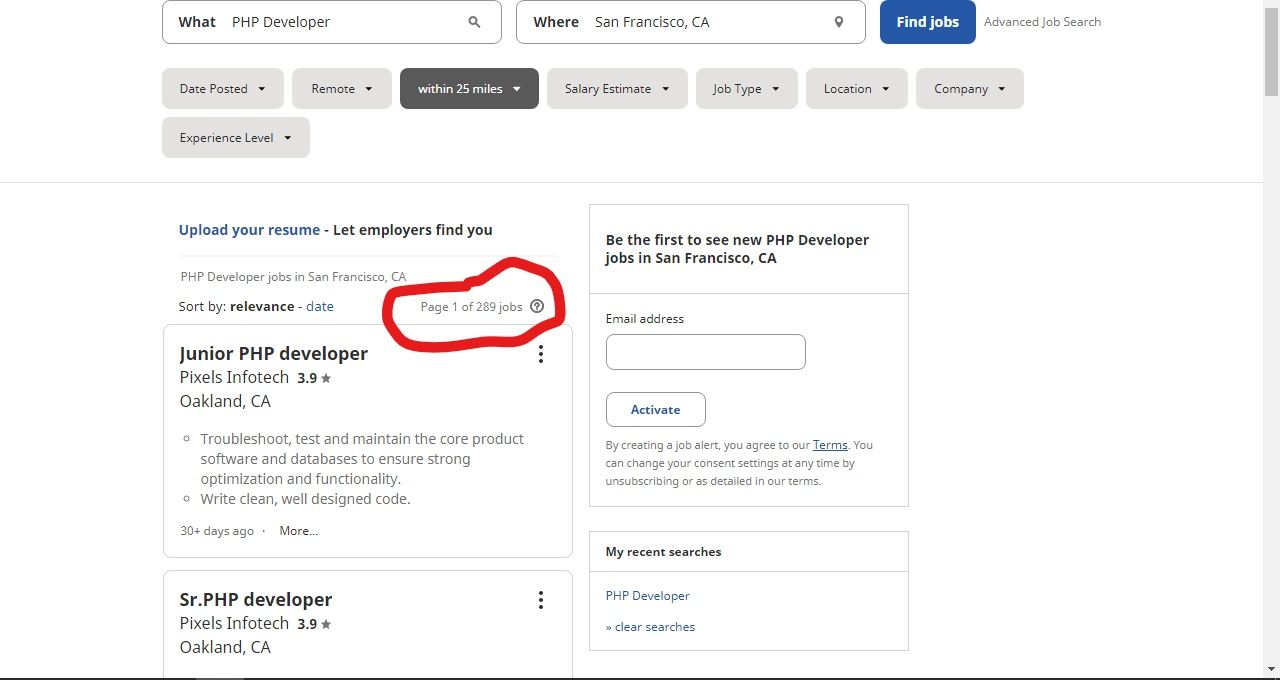The width and height of the screenshot is (1280, 680).
Task: Expand the Date Posted filter
Action: click(x=222, y=89)
